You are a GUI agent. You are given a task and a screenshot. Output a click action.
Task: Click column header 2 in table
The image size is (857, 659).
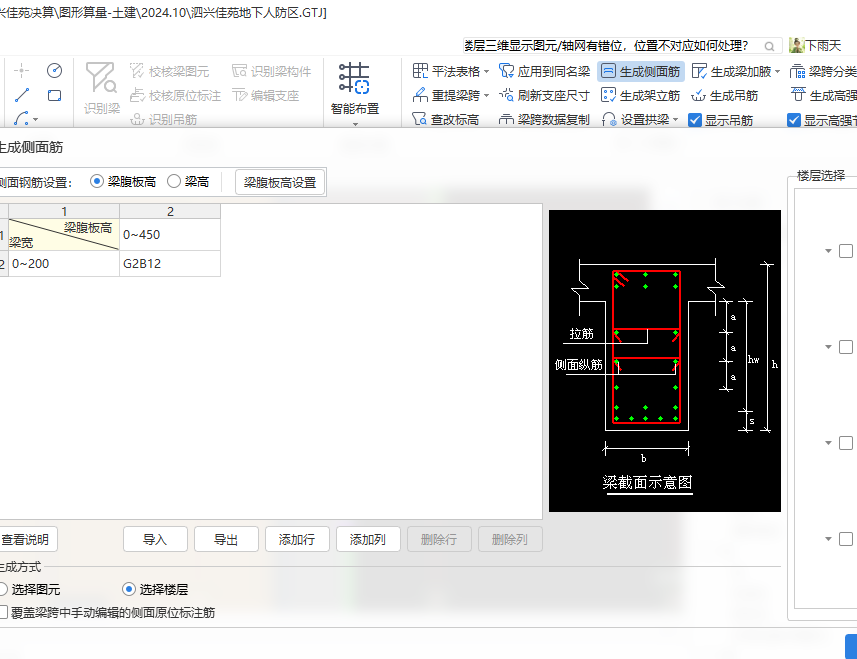170,211
